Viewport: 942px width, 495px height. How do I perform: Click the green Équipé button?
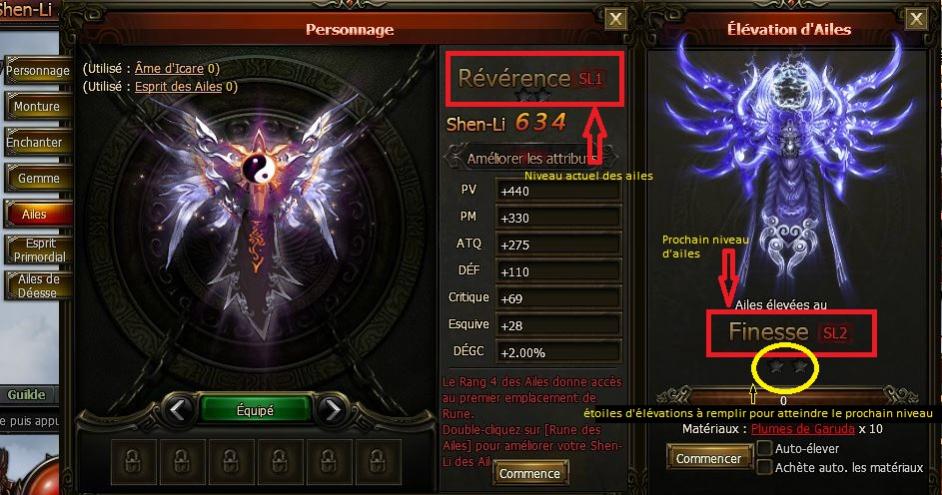(255, 410)
